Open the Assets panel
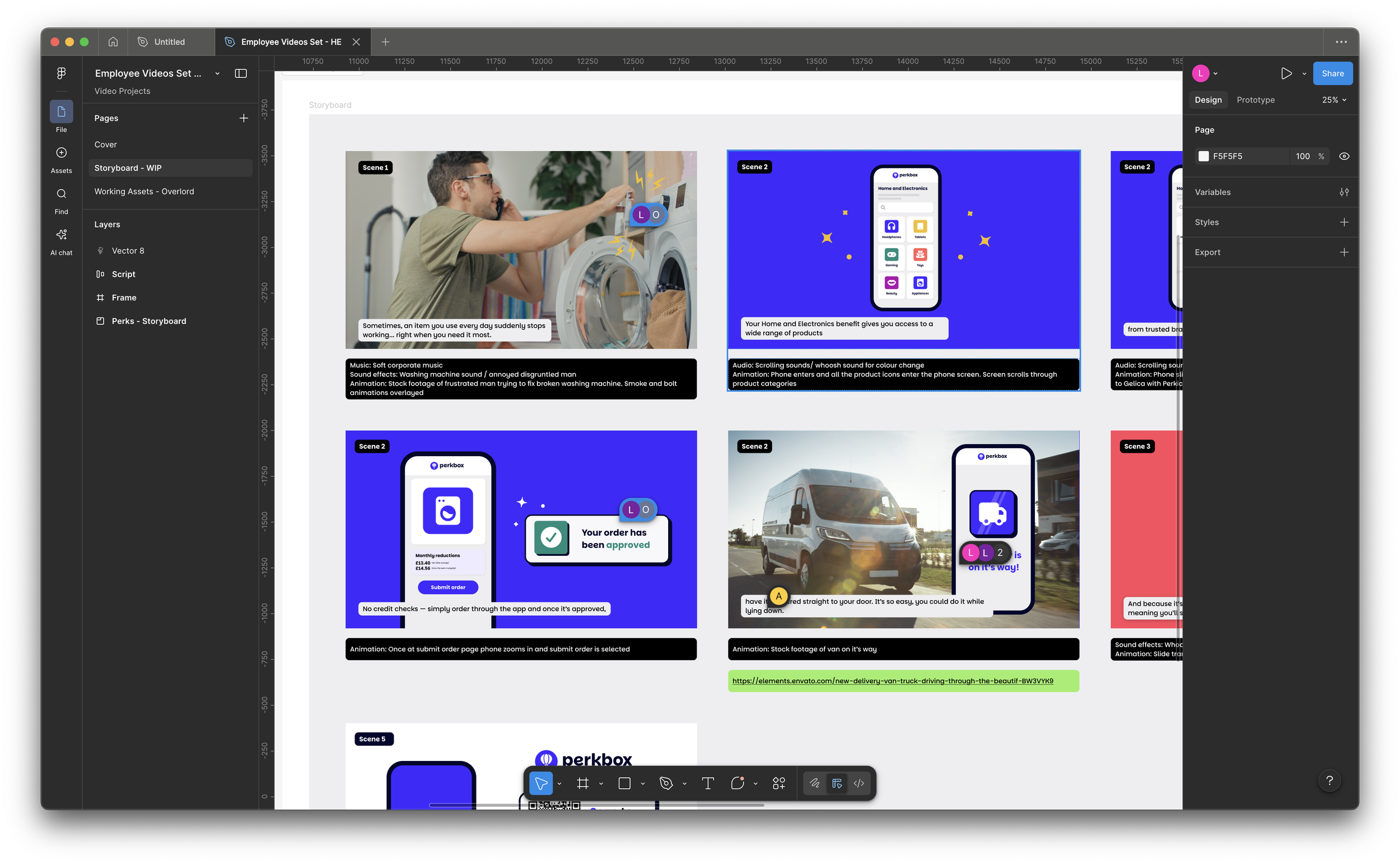 tap(61, 159)
